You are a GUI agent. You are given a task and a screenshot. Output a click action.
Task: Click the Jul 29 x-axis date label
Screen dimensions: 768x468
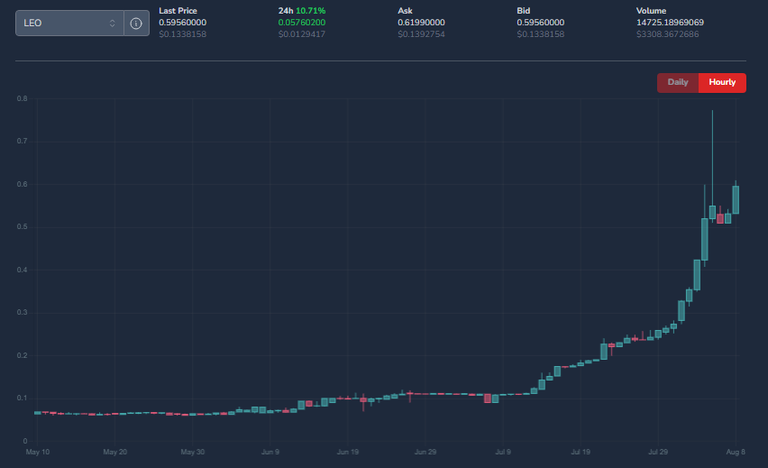click(658, 452)
